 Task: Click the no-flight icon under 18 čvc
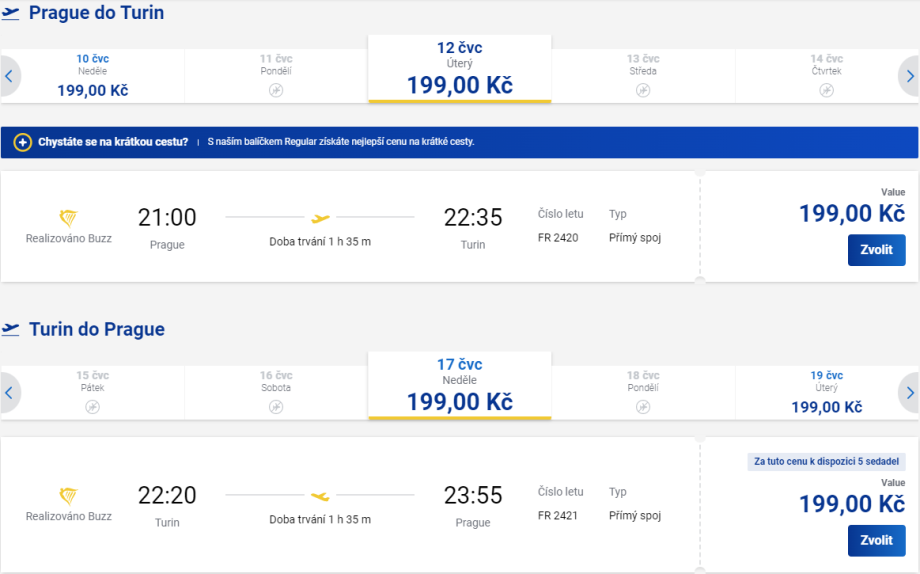point(643,407)
